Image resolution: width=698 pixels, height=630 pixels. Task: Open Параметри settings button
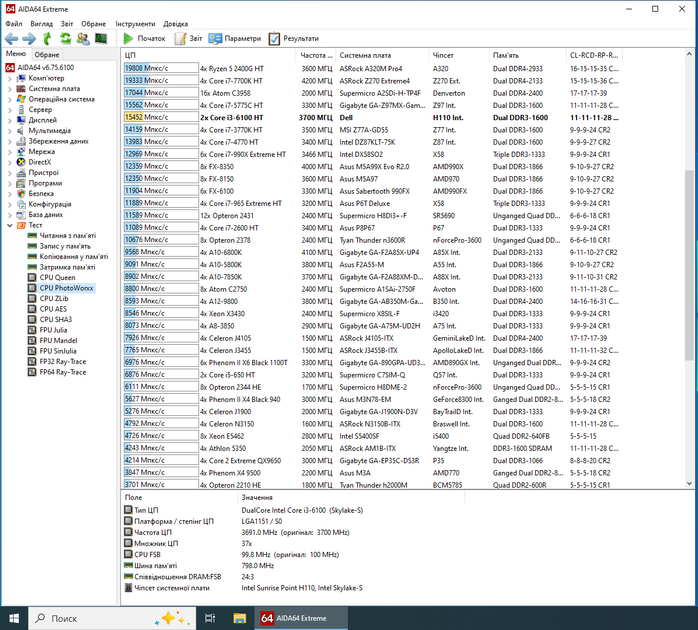235,39
